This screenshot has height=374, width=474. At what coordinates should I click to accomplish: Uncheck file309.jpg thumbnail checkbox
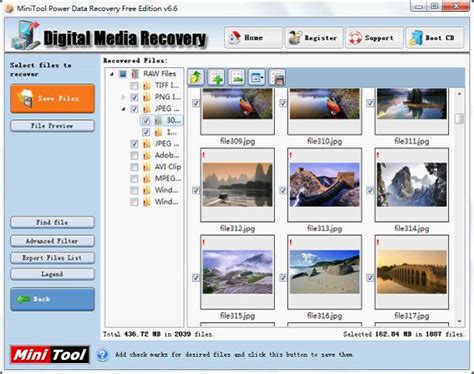(196, 103)
